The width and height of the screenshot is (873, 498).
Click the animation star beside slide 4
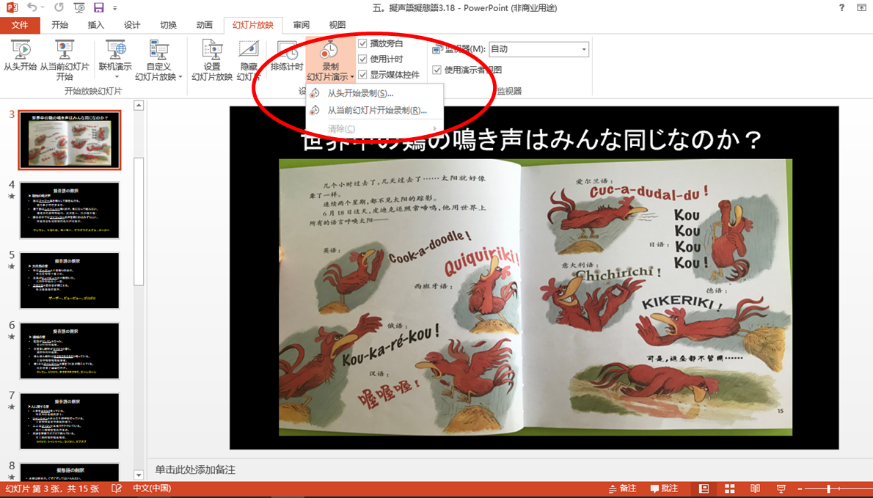pos(11,197)
